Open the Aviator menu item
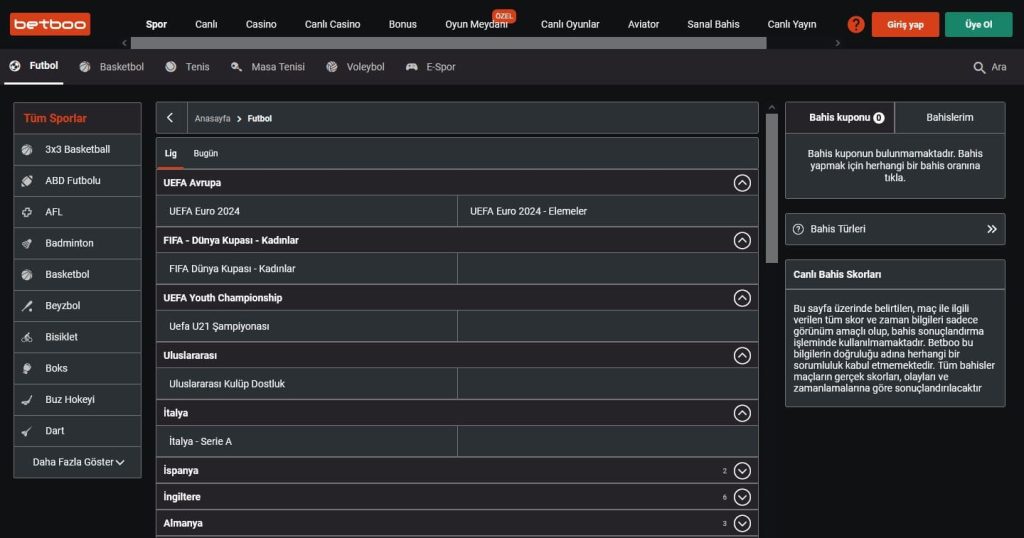 tap(643, 24)
